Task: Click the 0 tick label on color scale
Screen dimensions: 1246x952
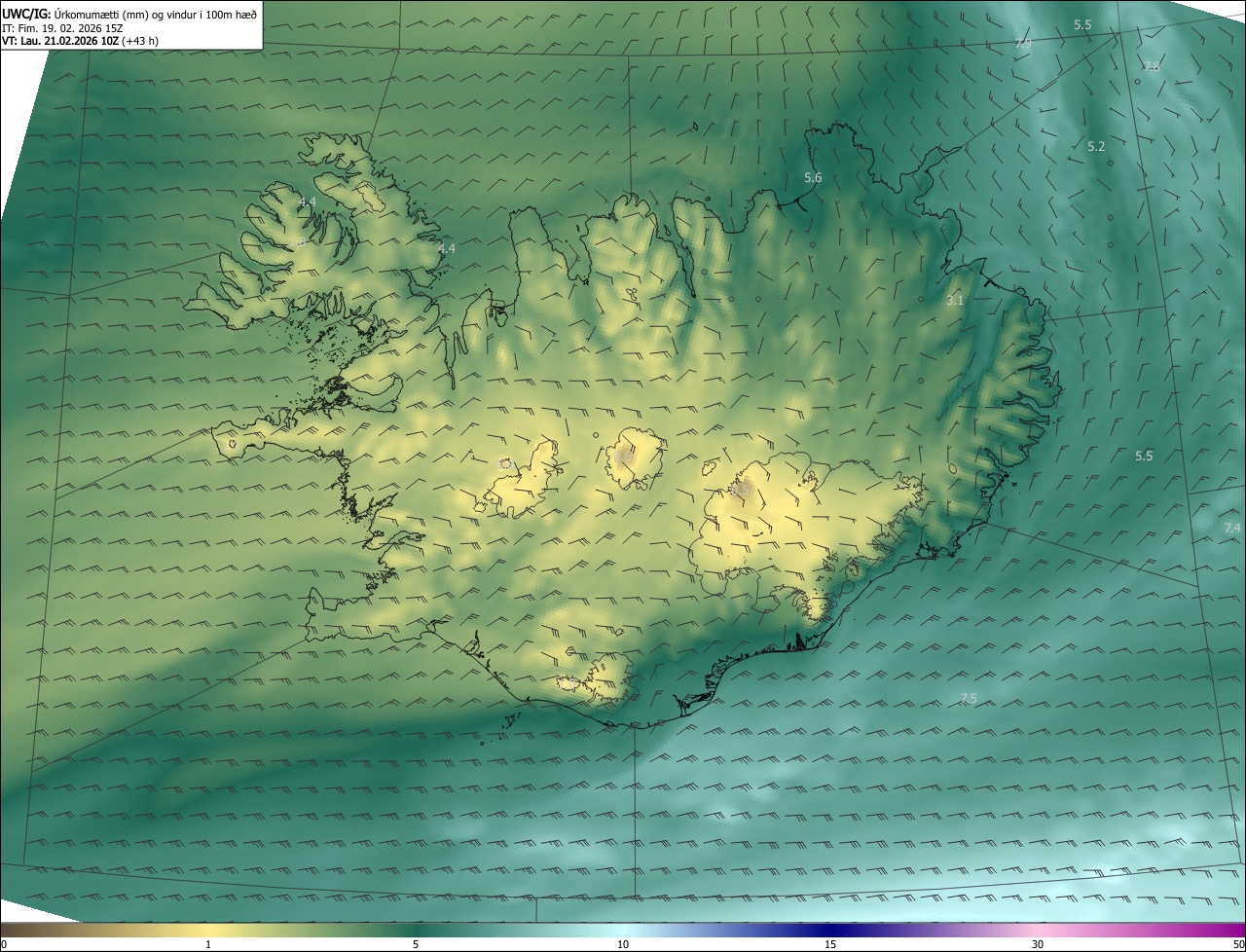Action: [x=4, y=944]
